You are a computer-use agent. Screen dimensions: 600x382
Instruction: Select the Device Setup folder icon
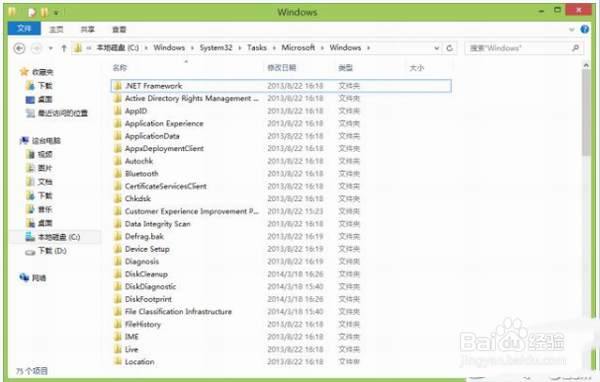[x=118, y=249]
